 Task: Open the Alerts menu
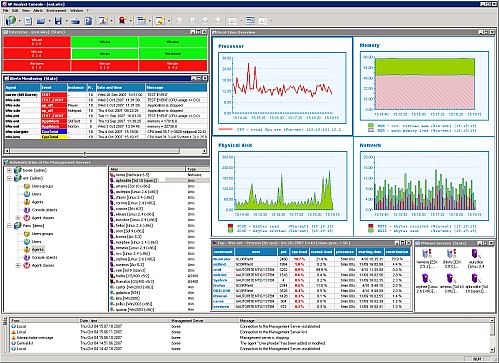38,11
